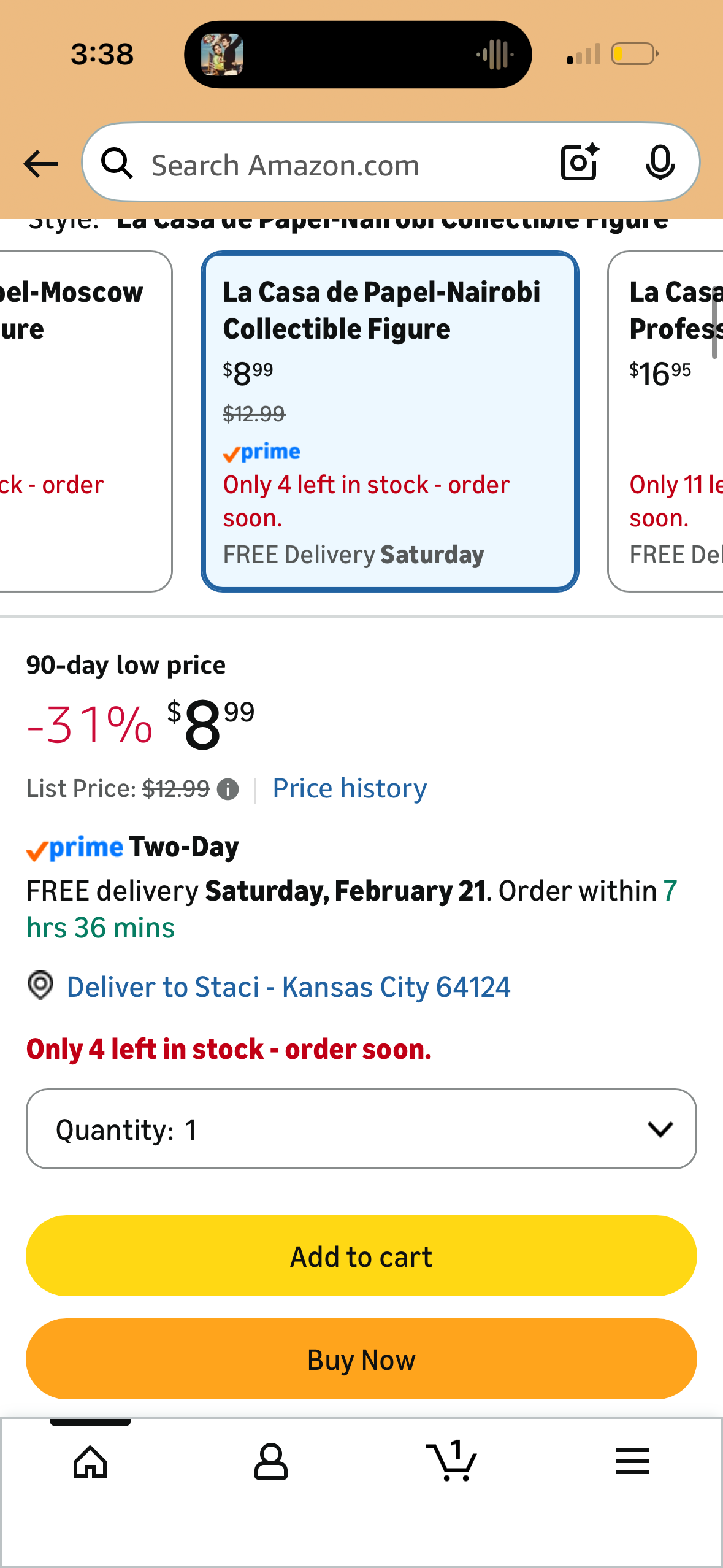Tap Add to cart button
Viewport: 723px width, 1568px height.
point(361,1256)
